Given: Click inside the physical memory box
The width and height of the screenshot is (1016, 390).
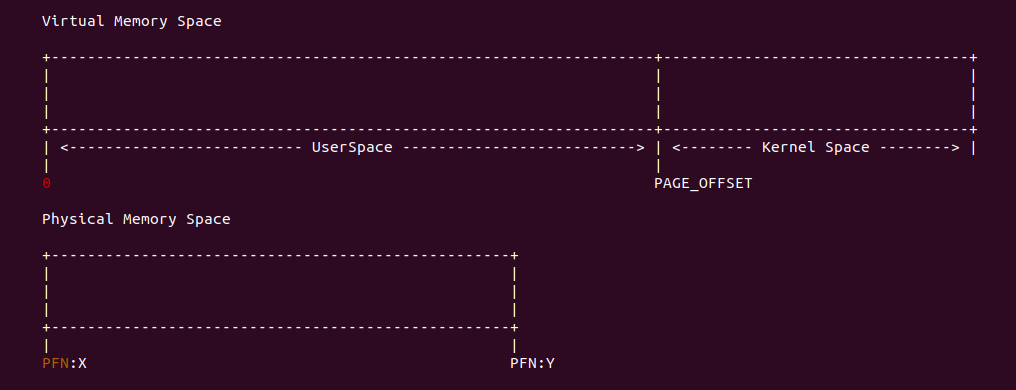Looking at the screenshot, I should [x=280, y=291].
